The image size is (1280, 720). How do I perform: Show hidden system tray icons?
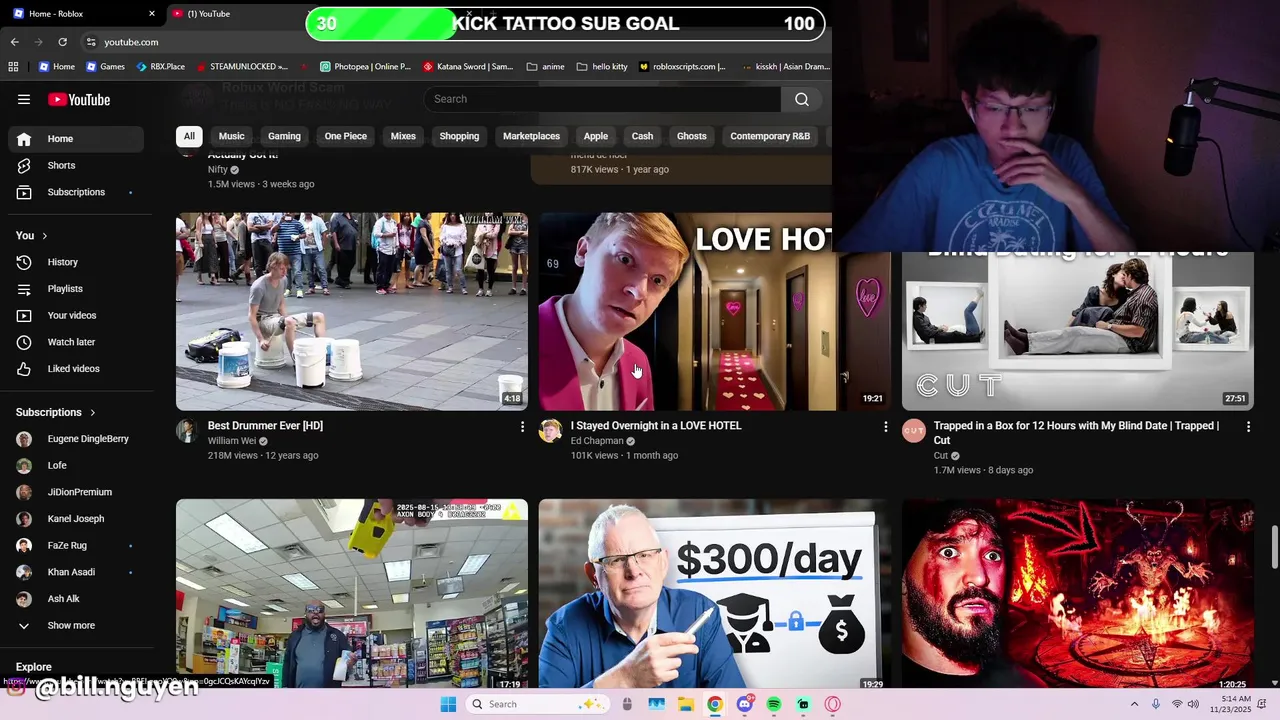tap(1134, 704)
